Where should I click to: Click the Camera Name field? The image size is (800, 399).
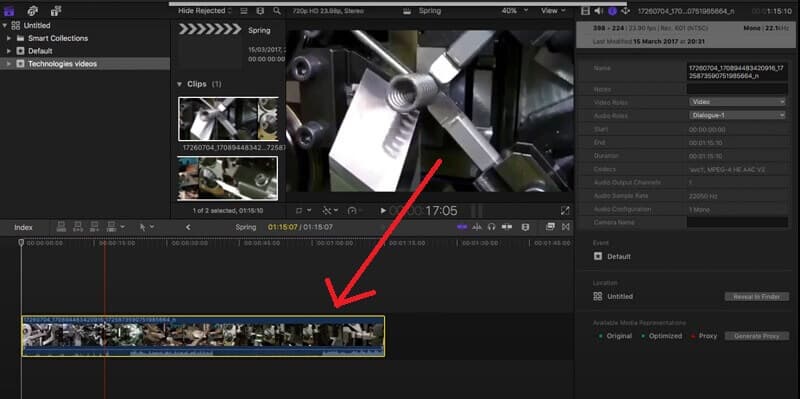[737, 222]
